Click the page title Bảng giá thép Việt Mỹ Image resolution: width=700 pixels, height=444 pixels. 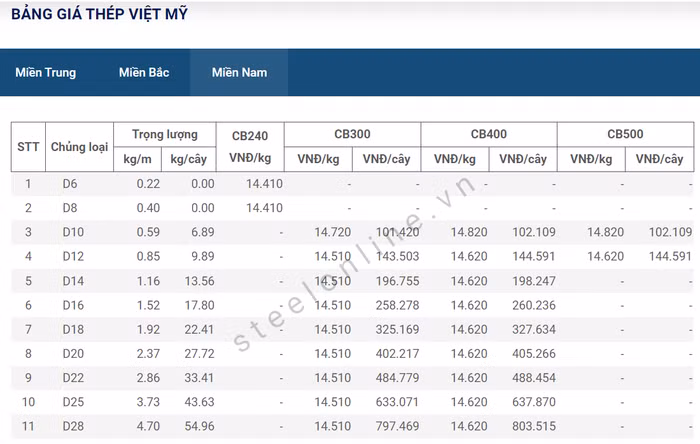pyautogui.click(x=98, y=14)
